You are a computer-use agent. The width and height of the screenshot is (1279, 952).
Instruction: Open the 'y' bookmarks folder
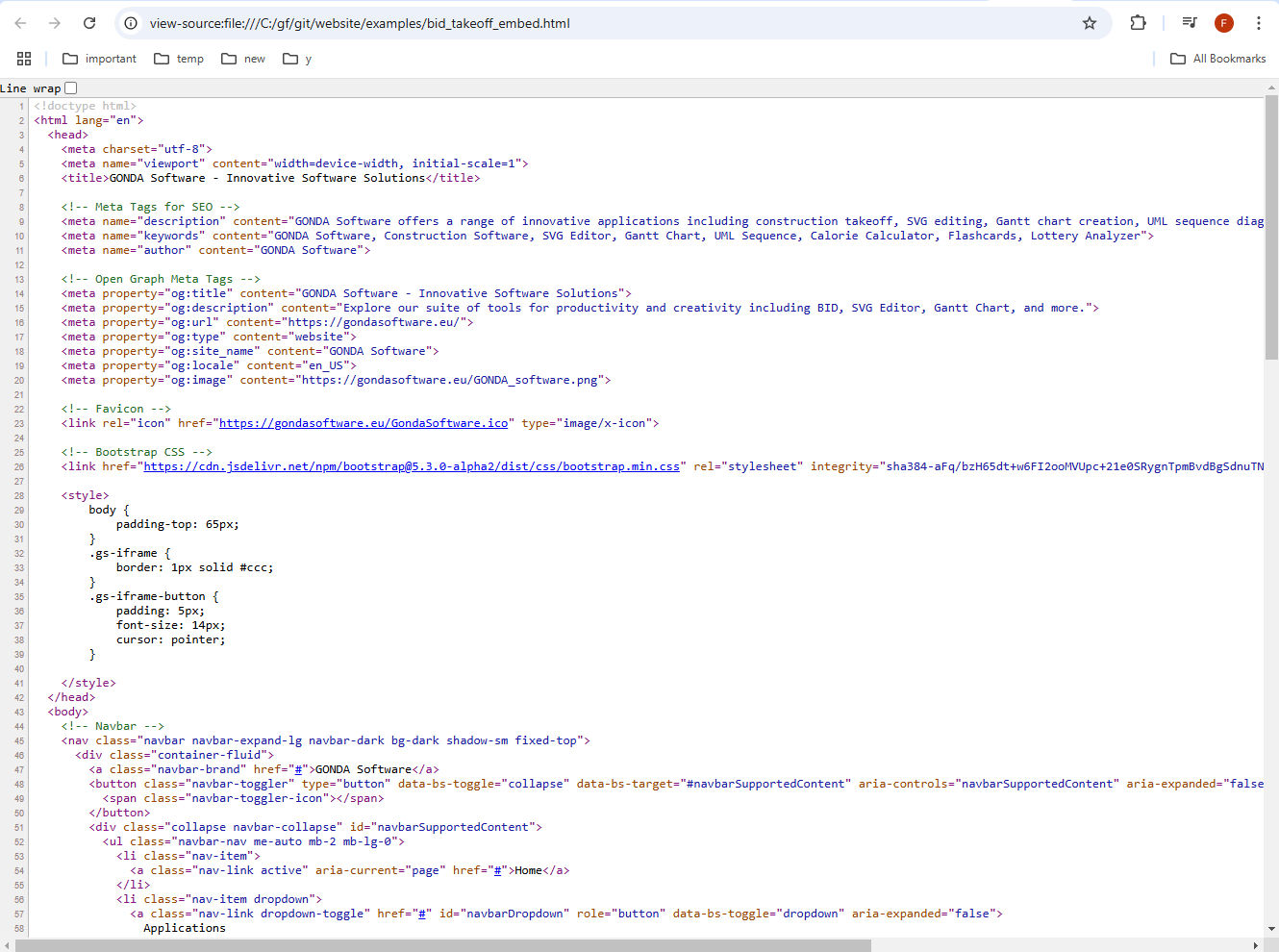(x=297, y=59)
